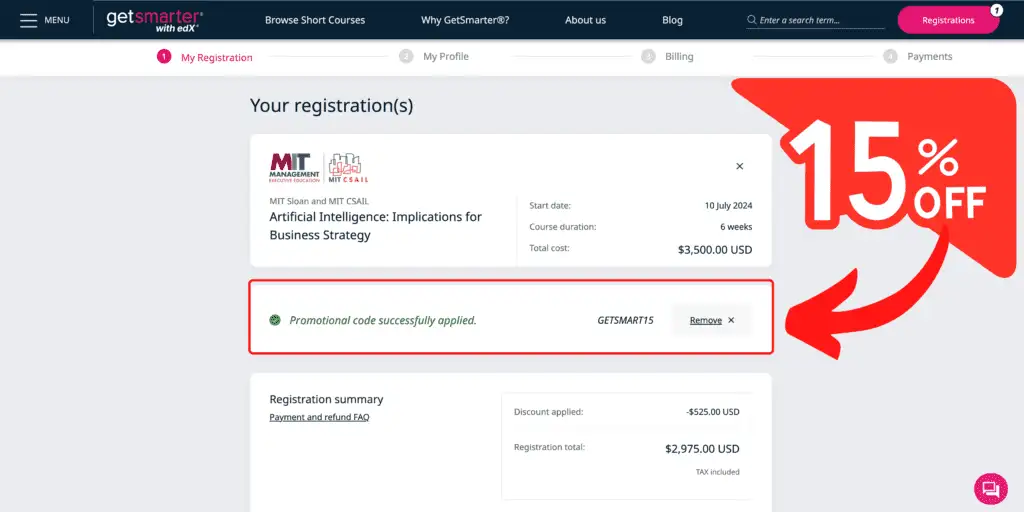1024x512 pixels.
Task: Open the About us page
Action: tap(585, 20)
